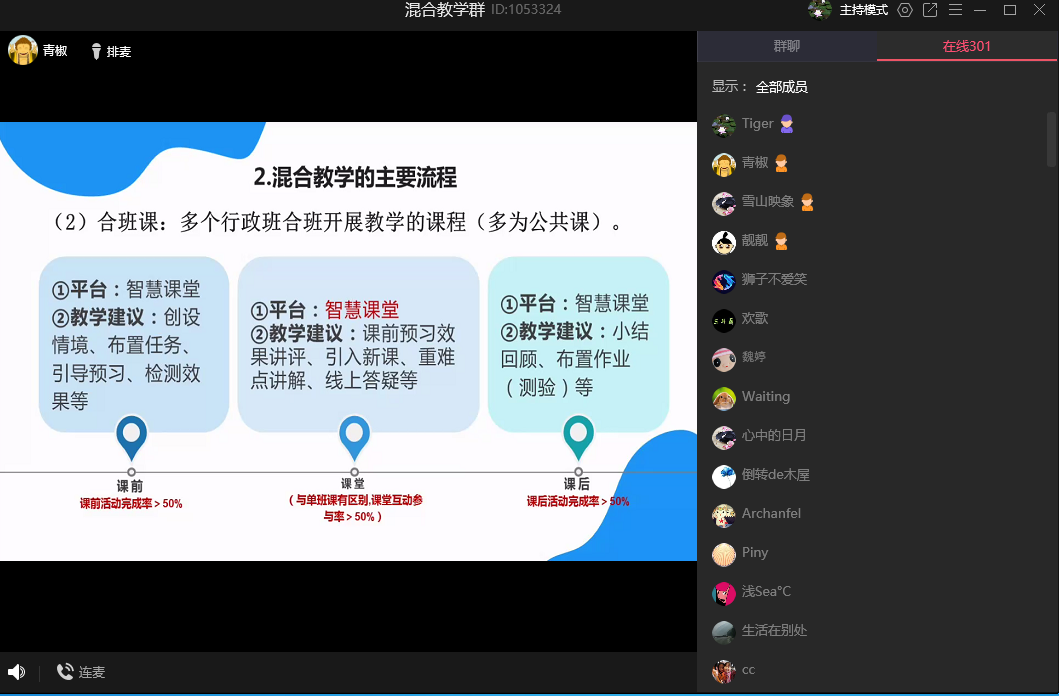Click the purple admin badge beside Tiger

click(x=787, y=124)
